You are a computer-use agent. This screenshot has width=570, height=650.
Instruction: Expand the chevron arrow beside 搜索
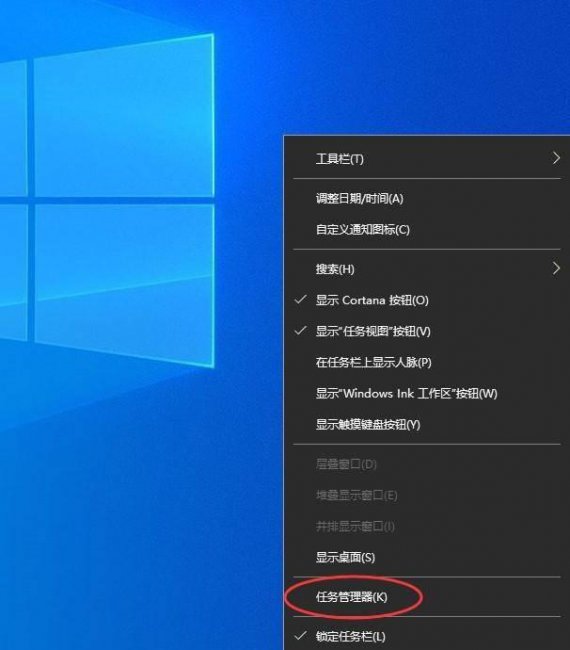556,269
